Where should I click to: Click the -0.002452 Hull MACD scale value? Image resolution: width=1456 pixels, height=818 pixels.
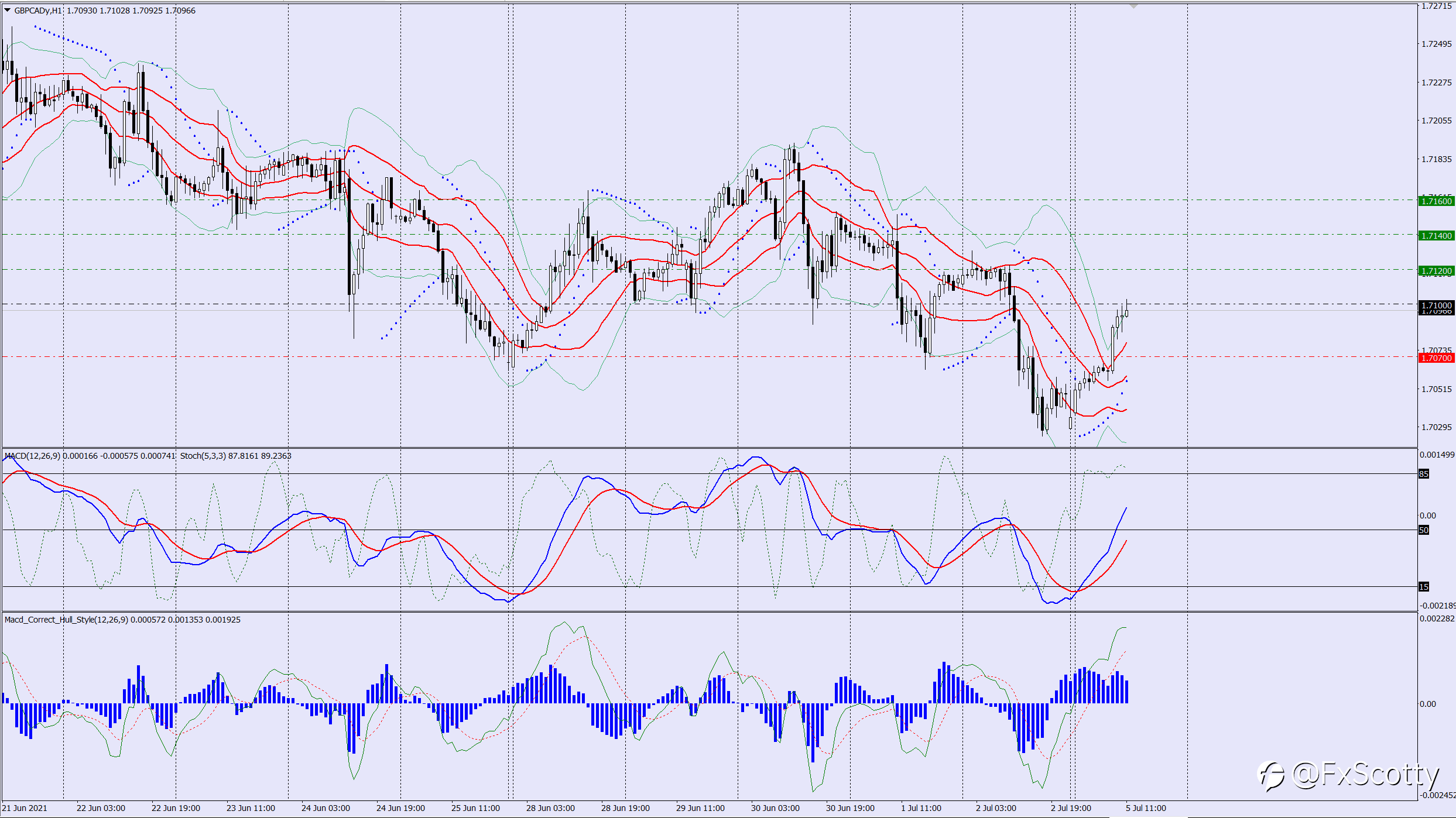coord(1437,795)
